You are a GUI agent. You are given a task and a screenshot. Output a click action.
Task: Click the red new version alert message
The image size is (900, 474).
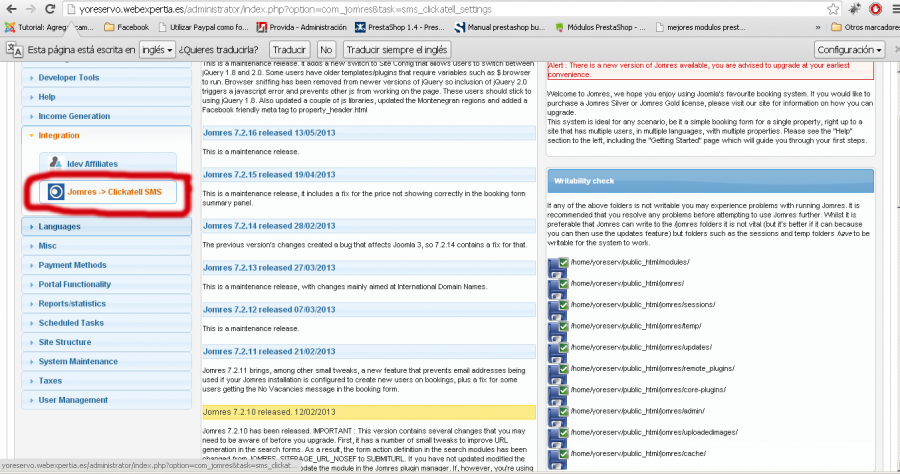point(711,70)
